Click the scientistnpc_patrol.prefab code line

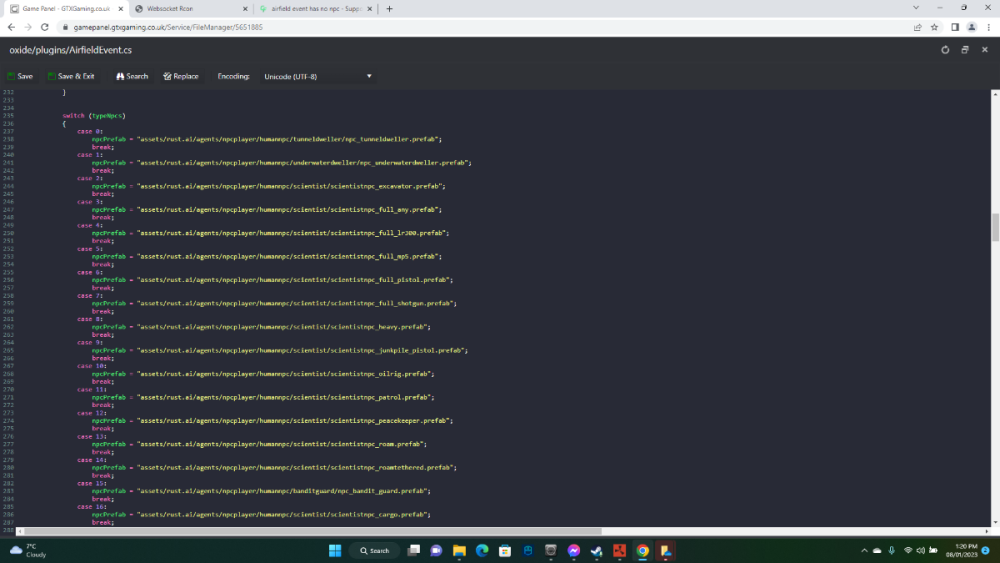pyautogui.click(x=263, y=397)
